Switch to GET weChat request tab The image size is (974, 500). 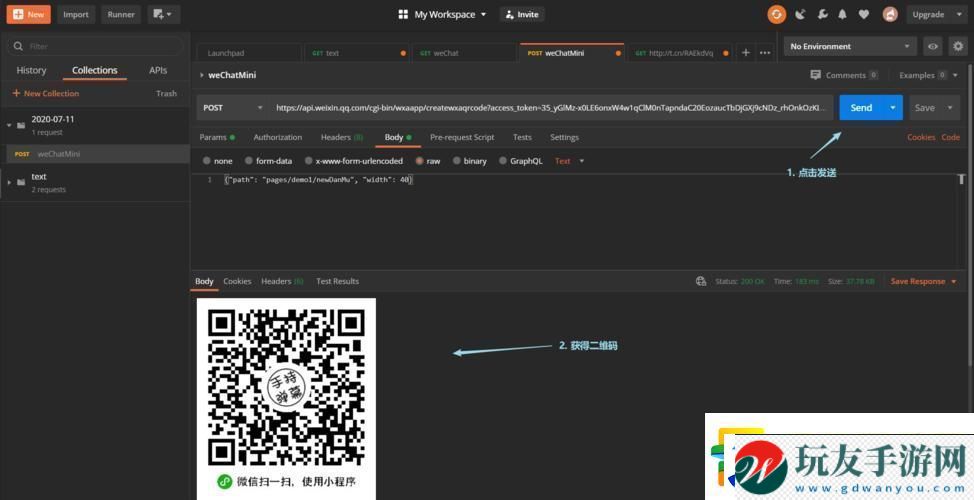463,53
